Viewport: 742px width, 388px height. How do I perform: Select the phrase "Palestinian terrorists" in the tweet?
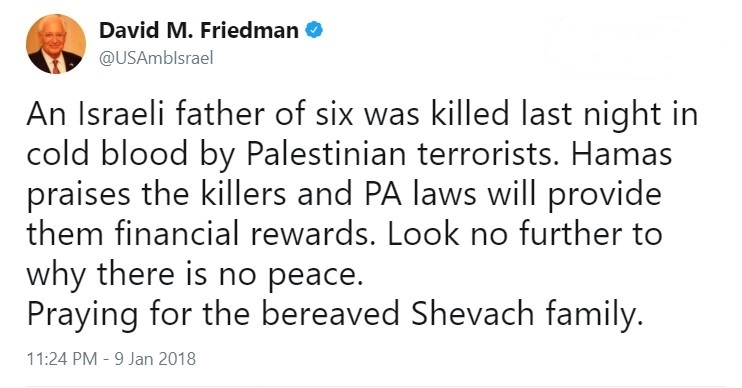point(400,154)
